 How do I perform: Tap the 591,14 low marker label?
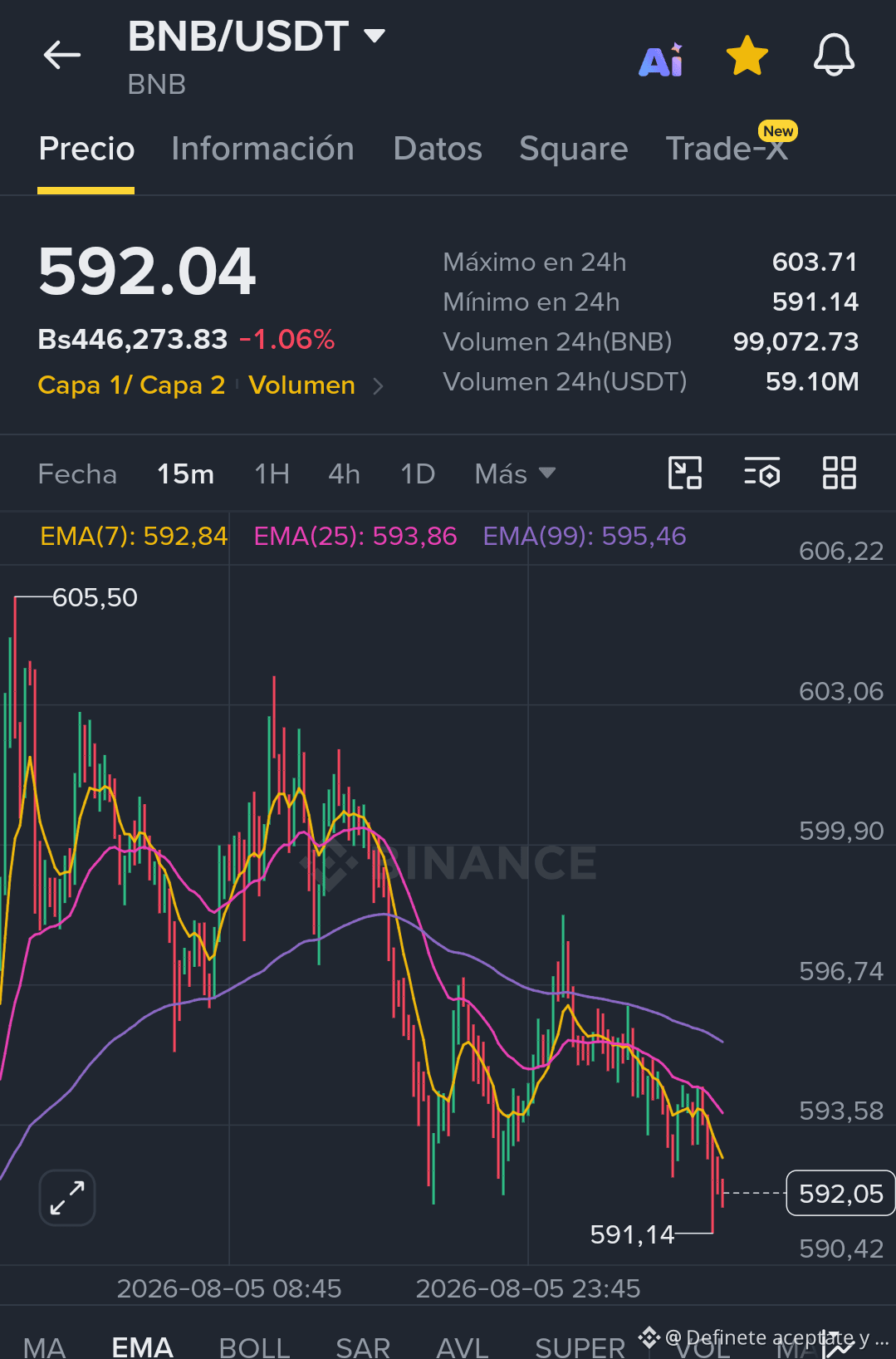pyautogui.click(x=633, y=1235)
